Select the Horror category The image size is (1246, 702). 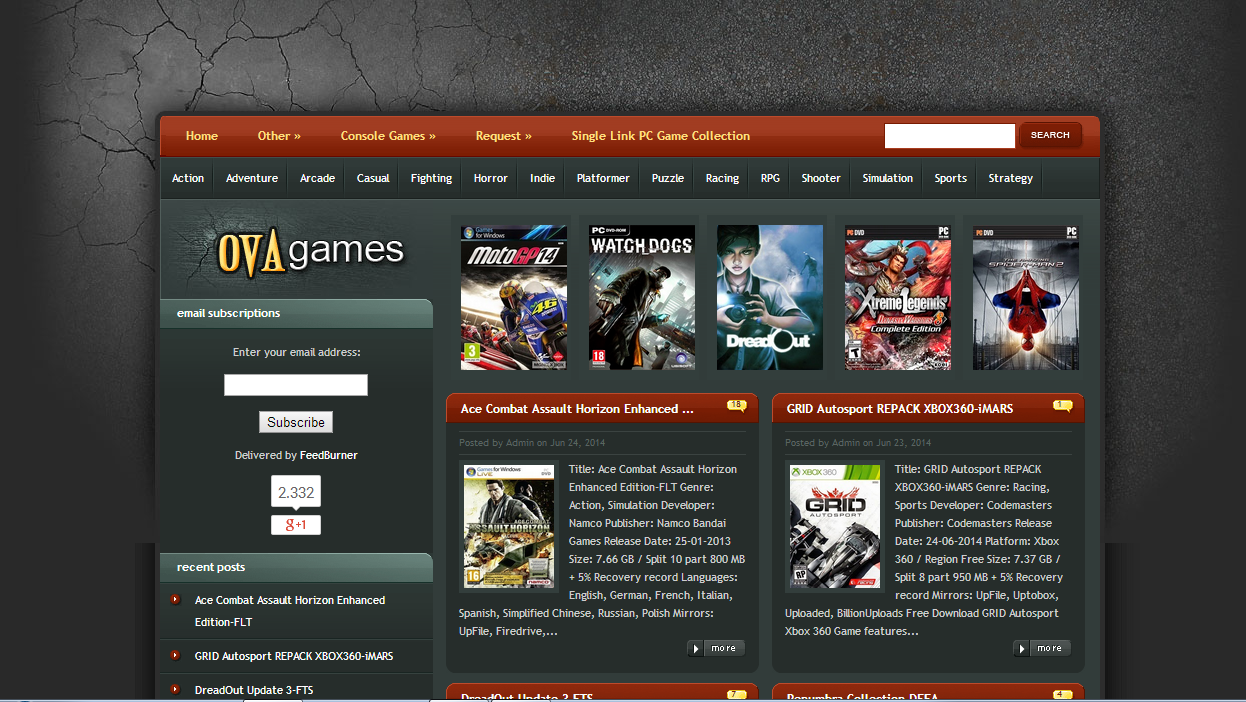pos(491,178)
